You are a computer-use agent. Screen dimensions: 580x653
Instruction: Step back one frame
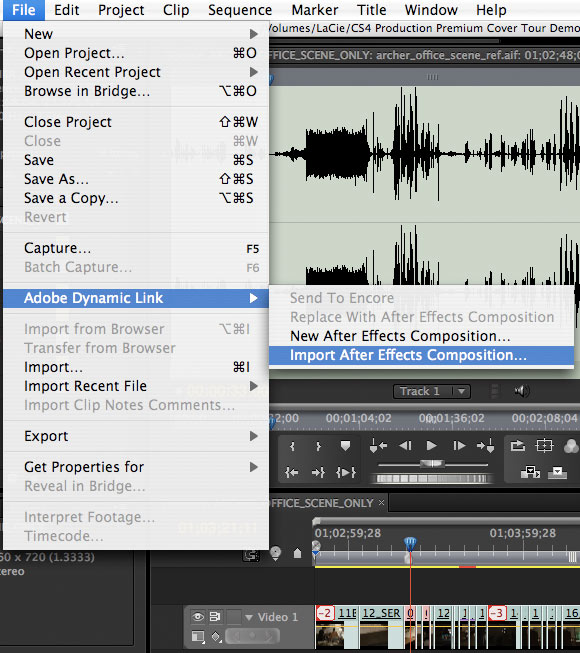405,446
